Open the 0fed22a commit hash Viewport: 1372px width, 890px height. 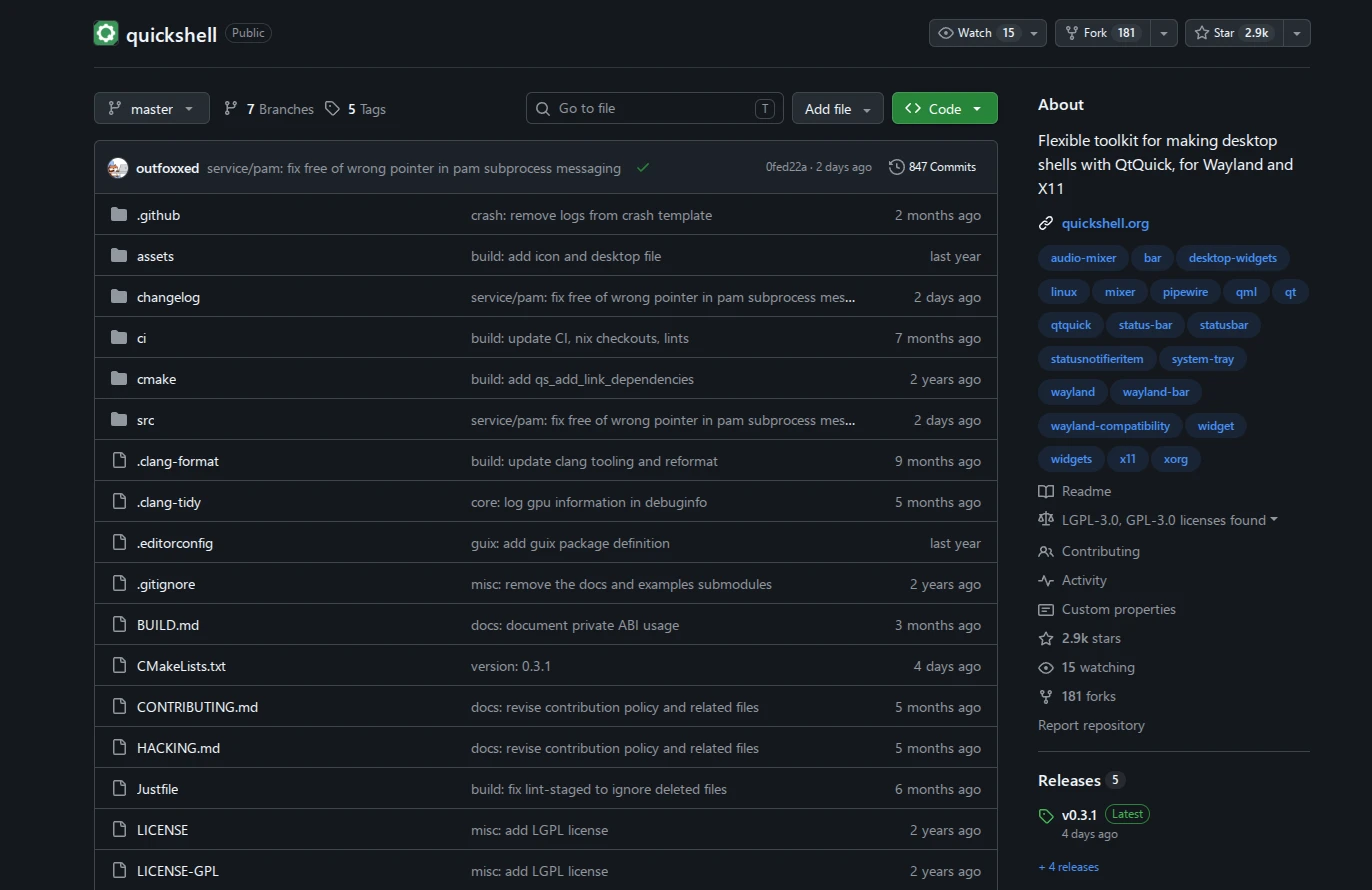point(786,167)
